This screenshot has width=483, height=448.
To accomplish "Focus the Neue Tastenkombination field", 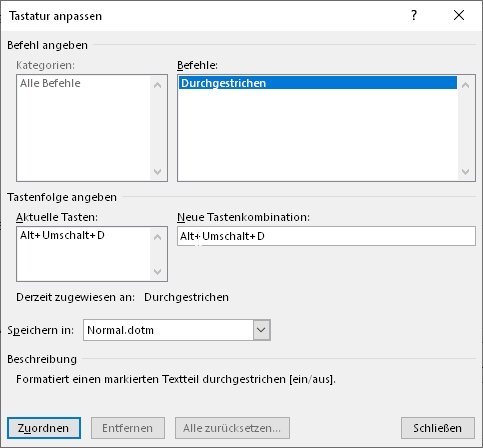I will pyautogui.click(x=326, y=236).
